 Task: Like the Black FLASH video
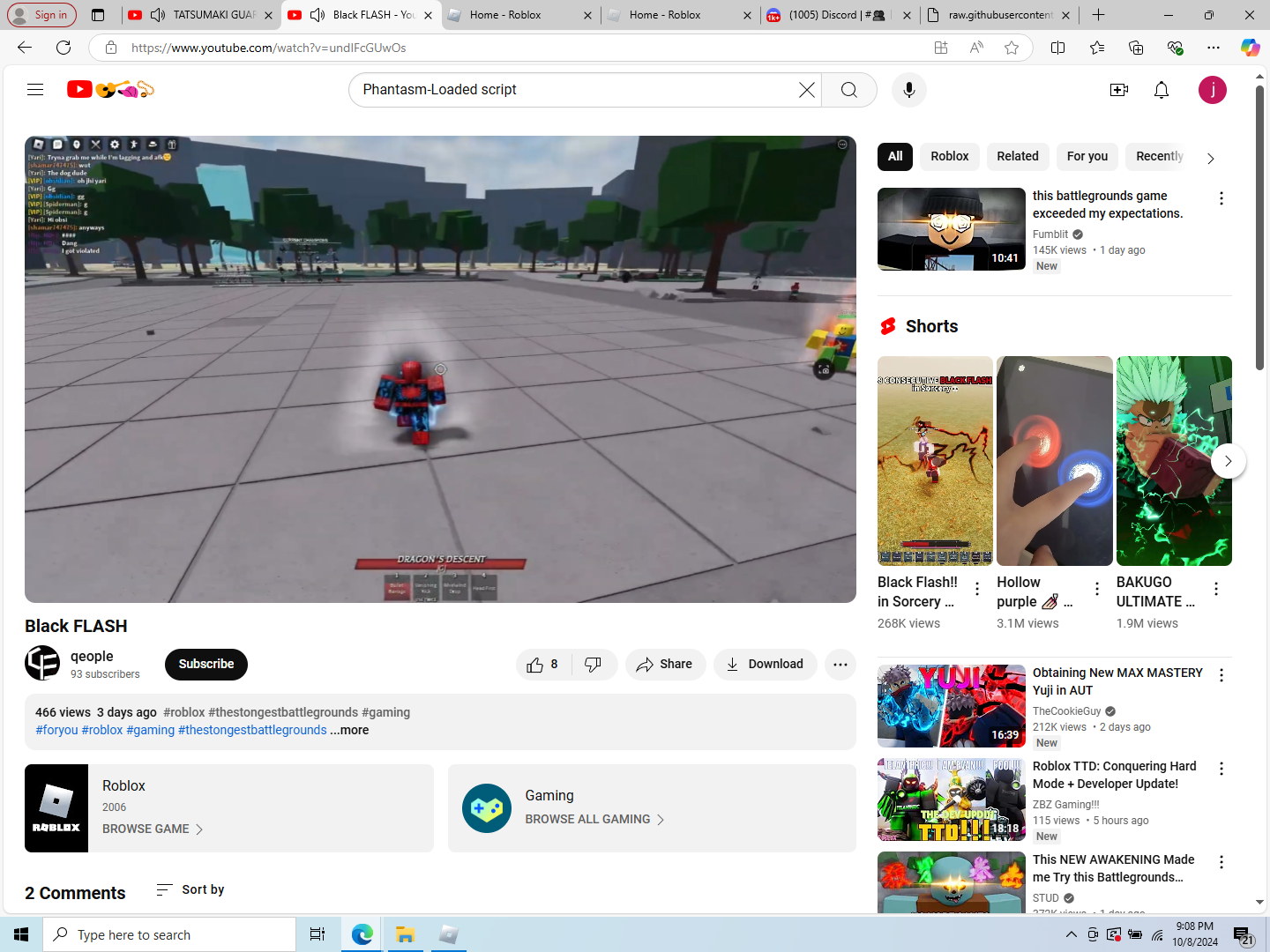pyautogui.click(x=543, y=665)
